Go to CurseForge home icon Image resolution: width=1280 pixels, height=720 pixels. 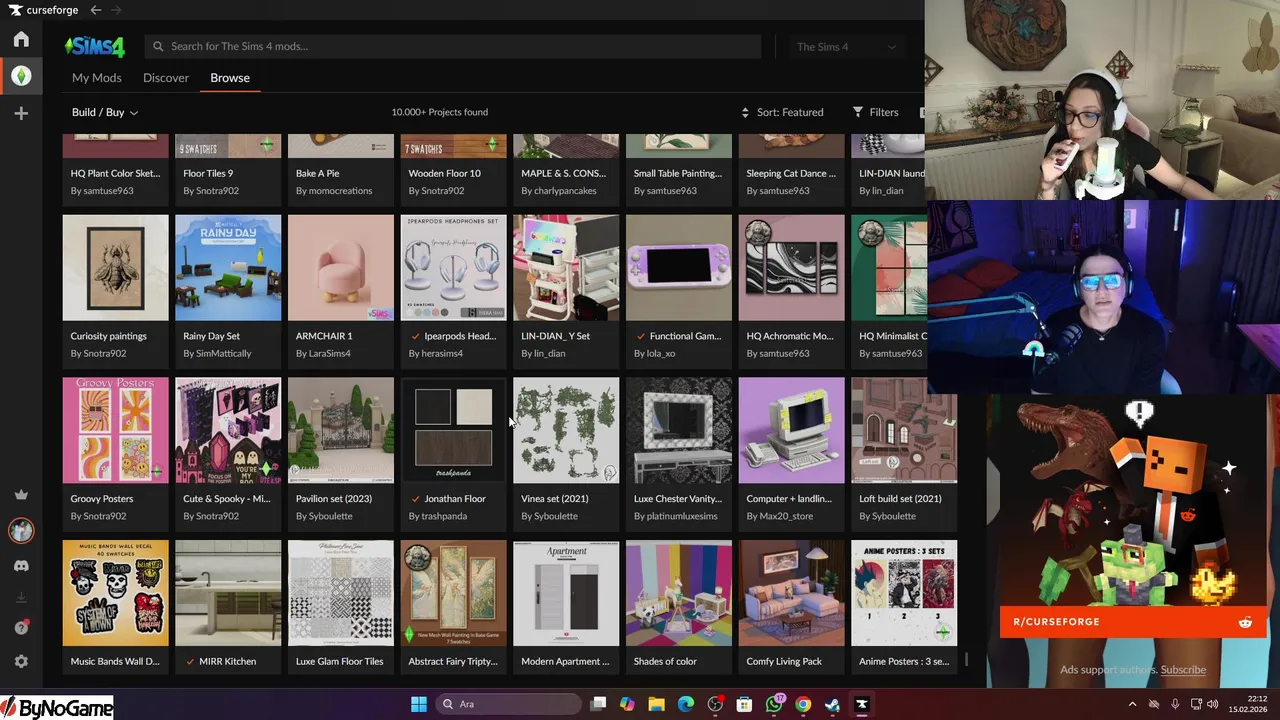[21, 40]
